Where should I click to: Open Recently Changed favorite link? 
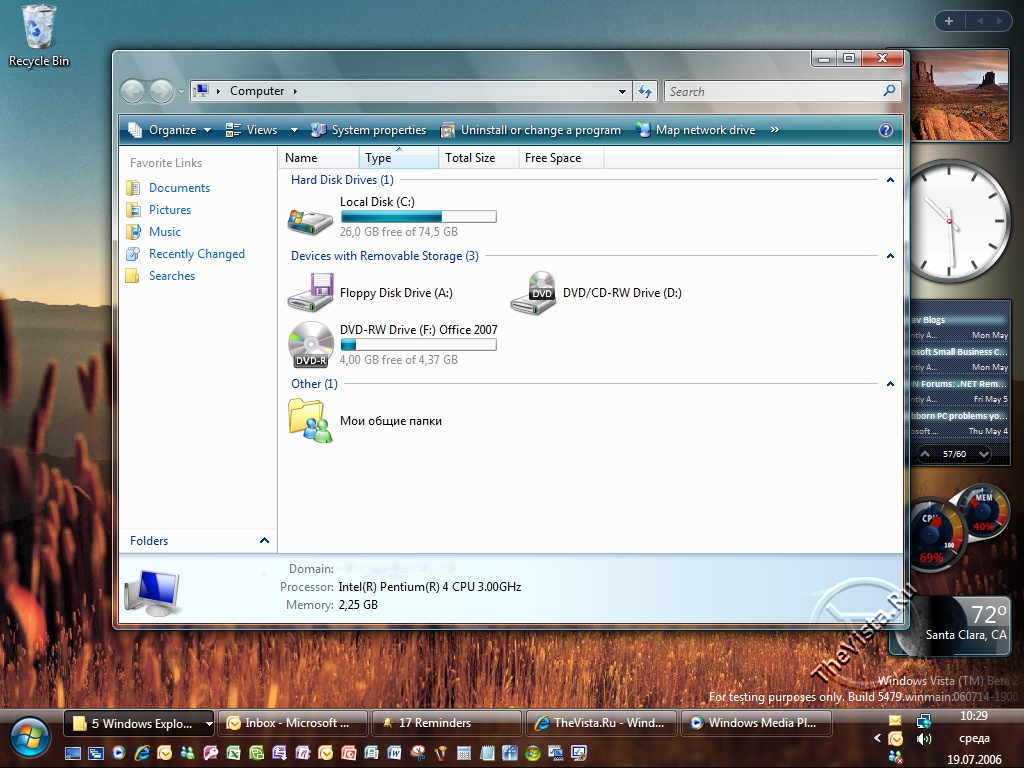pos(196,254)
